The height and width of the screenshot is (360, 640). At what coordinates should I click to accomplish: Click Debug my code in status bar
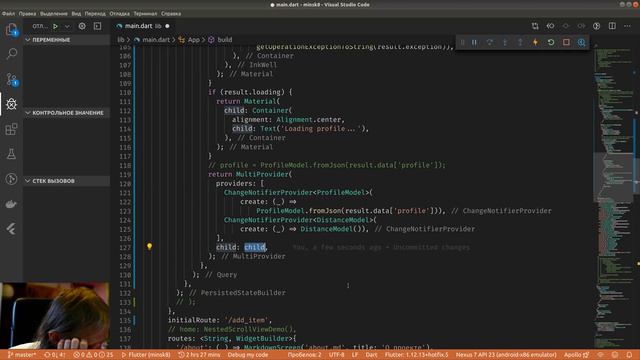248,355
